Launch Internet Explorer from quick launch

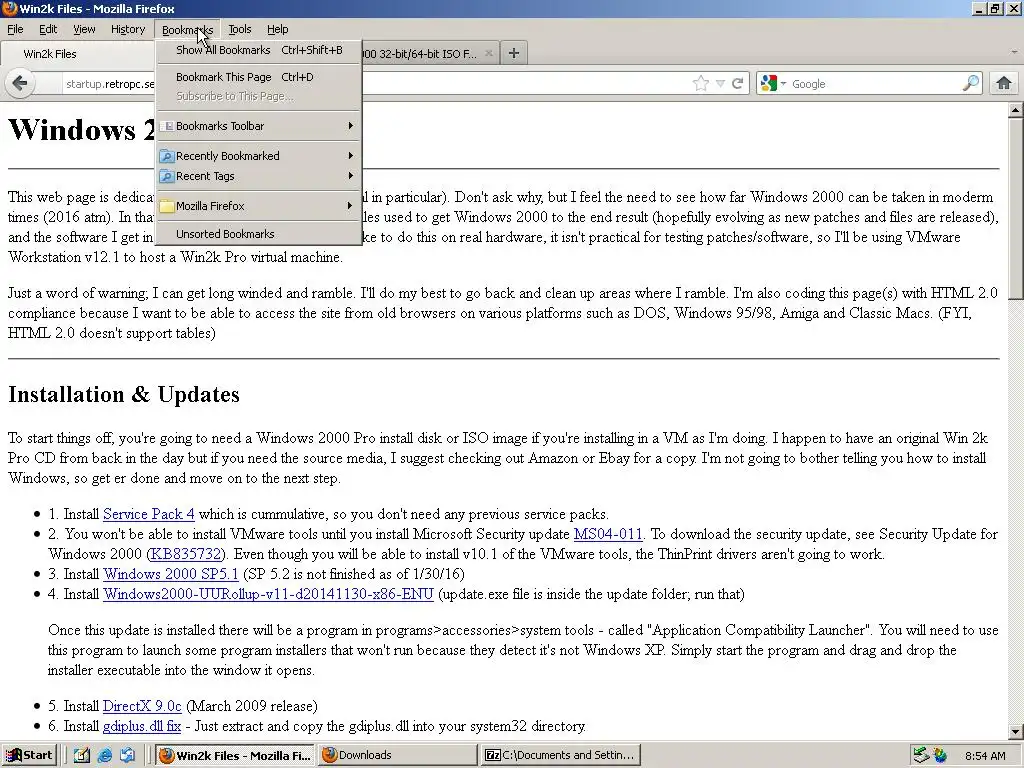coord(104,755)
